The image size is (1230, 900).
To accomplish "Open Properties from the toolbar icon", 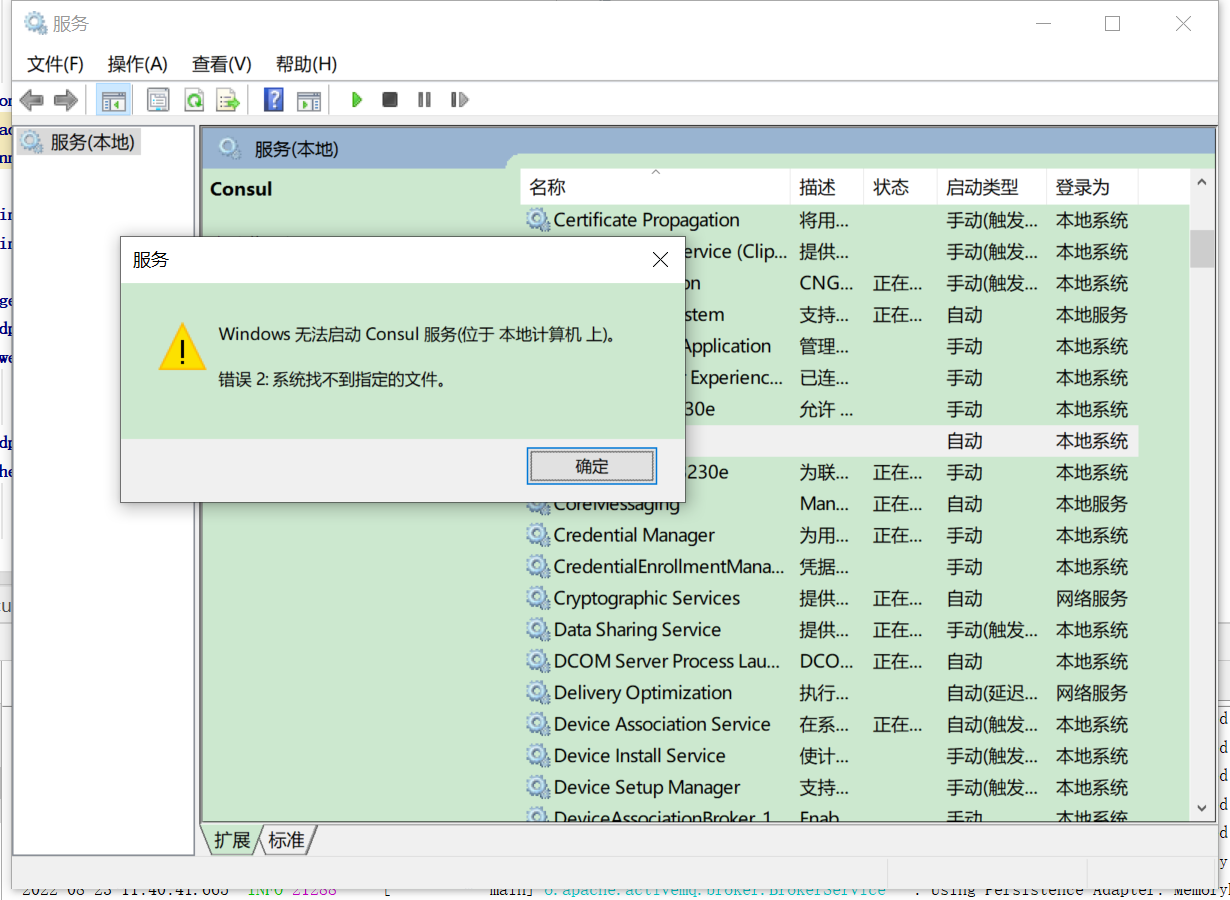I will point(158,100).
